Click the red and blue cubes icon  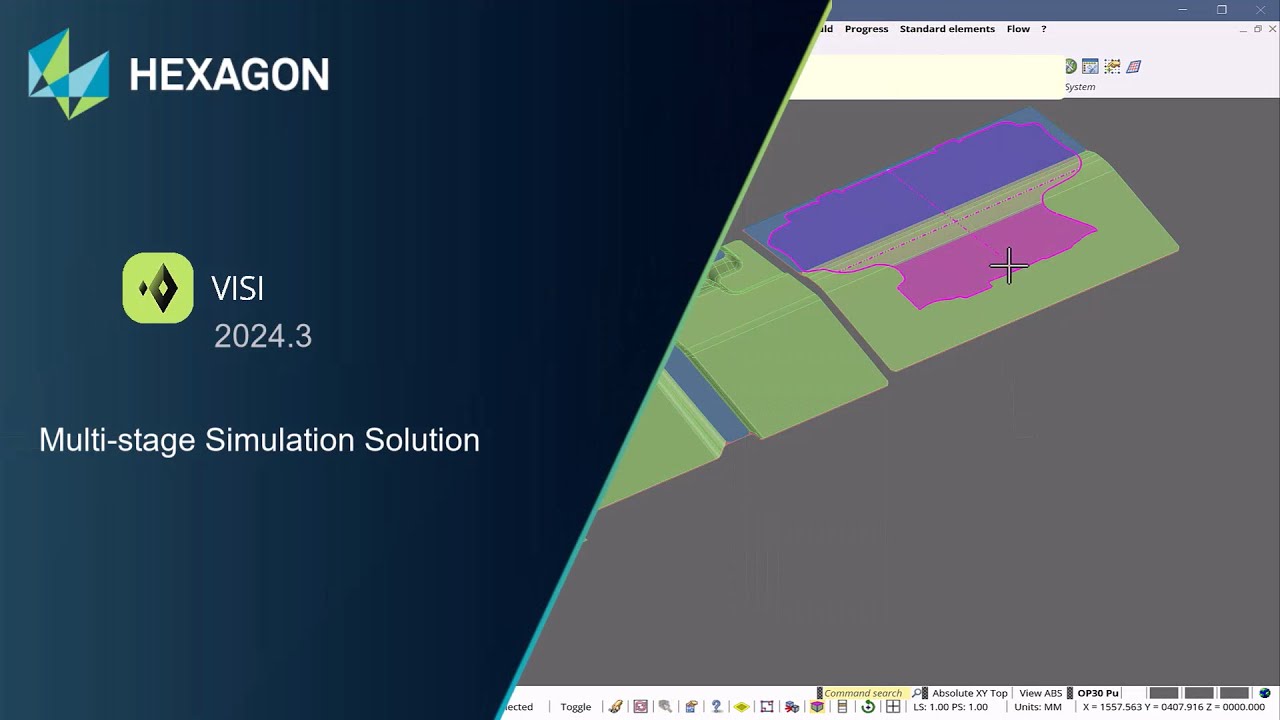pyautogui.click(x=792, y=706)
